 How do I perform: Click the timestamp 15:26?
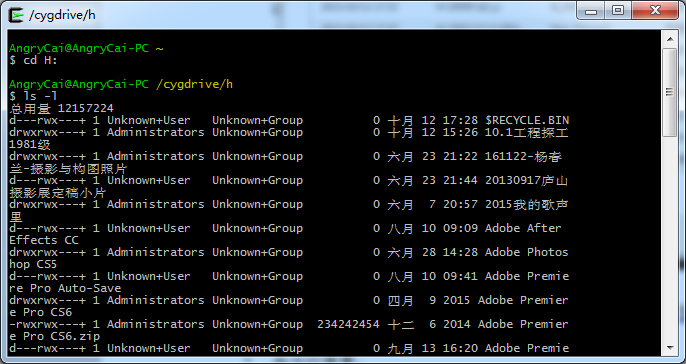(x=460, y=132)
